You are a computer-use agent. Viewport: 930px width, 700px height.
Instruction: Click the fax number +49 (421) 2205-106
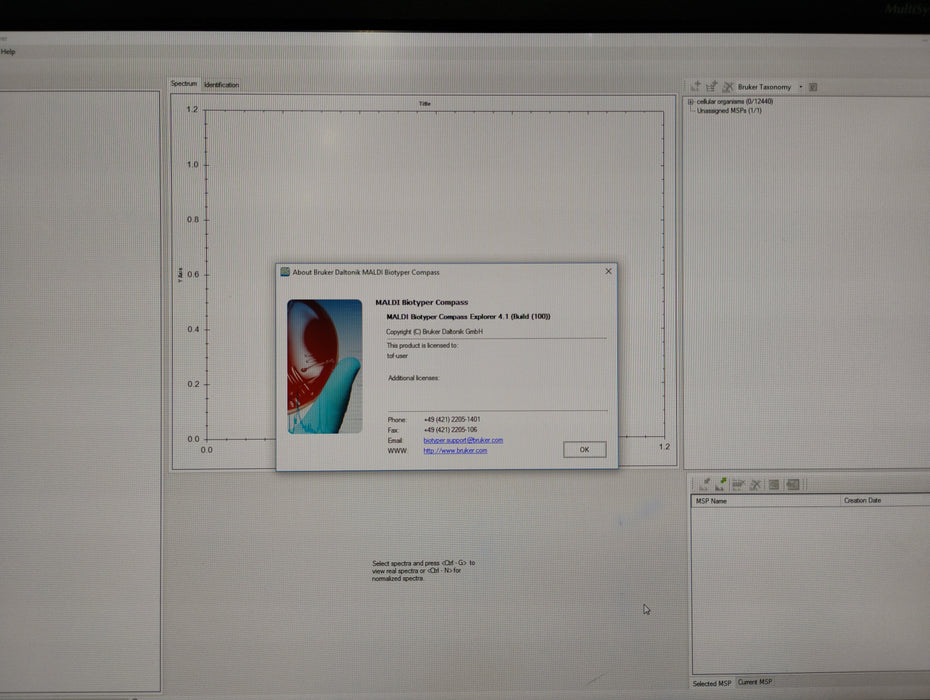pos(450,430)
